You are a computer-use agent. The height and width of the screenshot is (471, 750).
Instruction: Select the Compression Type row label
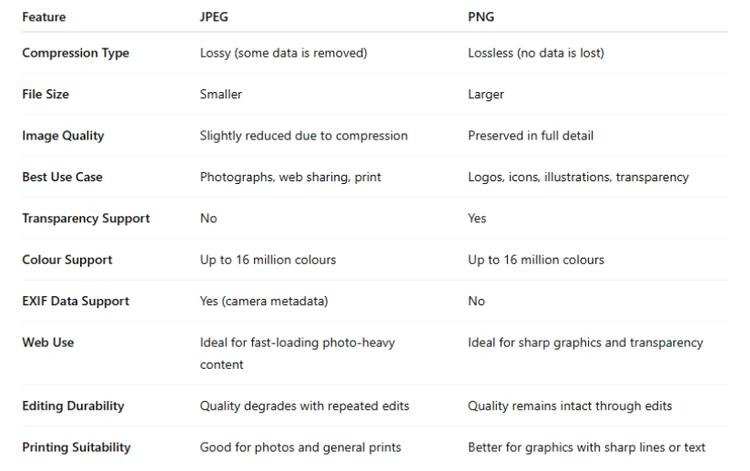click(76, 53)
